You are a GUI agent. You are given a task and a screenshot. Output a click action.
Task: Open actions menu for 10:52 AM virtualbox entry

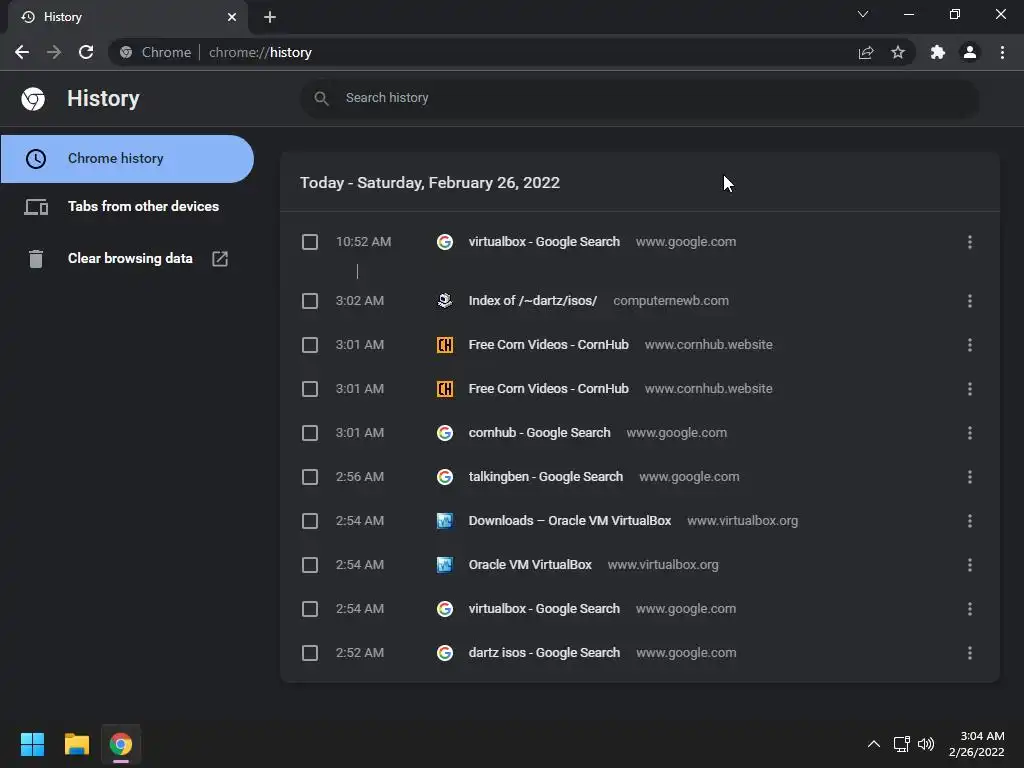(x=970, y=242)
